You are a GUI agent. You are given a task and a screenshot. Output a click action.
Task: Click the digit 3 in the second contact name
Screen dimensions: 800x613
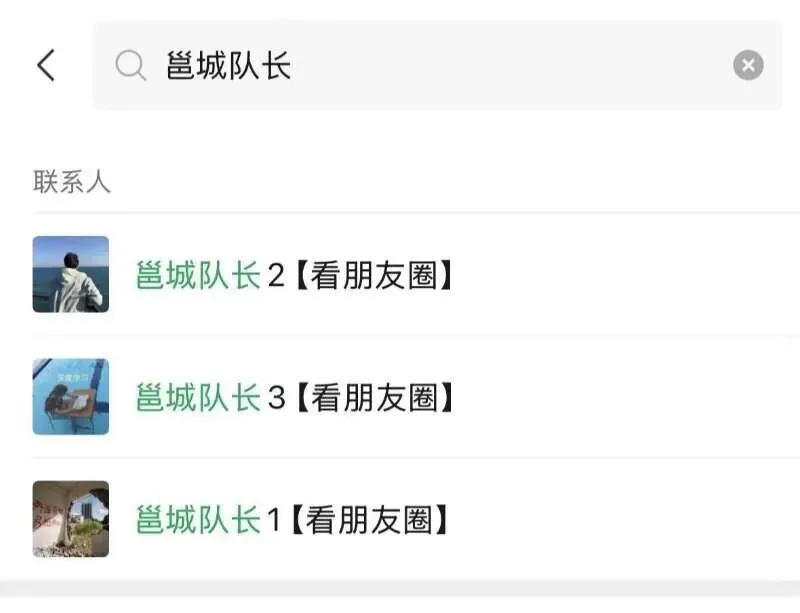276,398
